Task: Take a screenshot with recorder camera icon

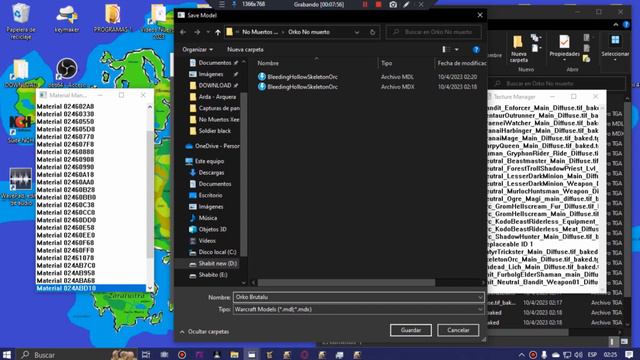Action: (393, 4)
